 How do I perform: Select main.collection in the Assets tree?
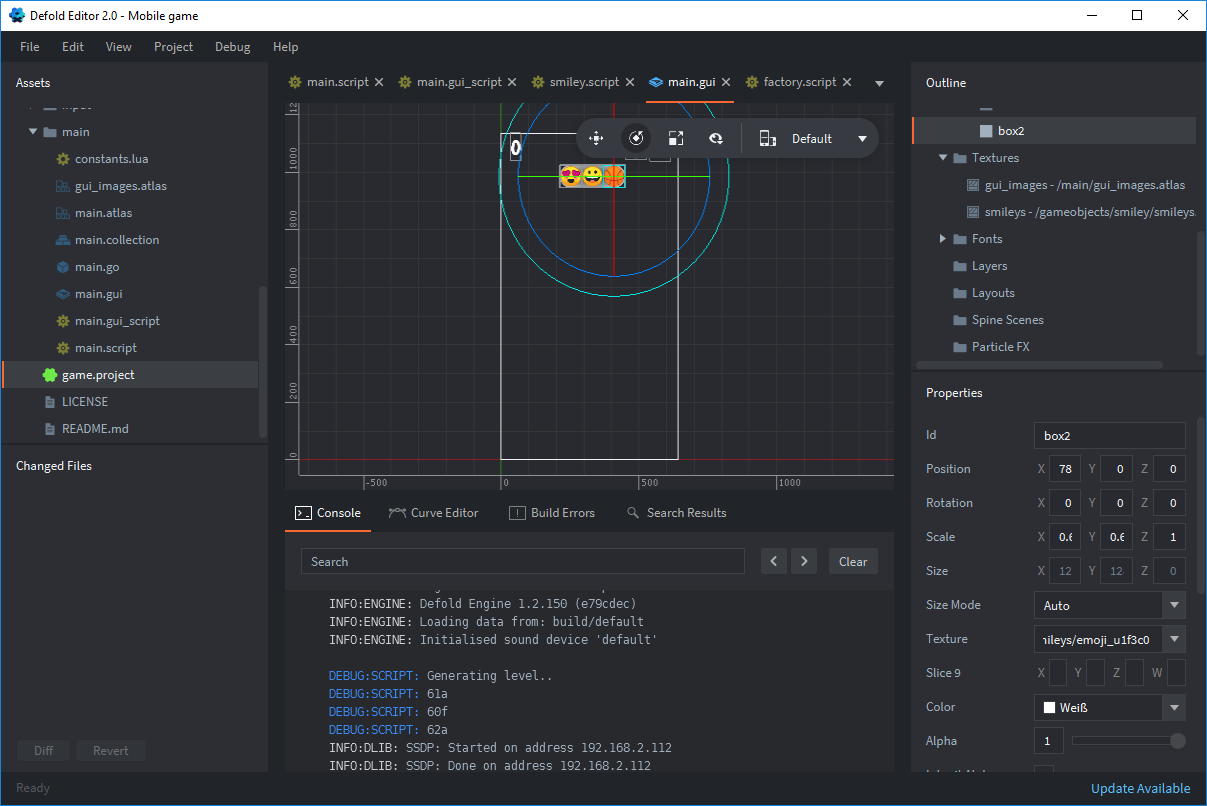117,240
